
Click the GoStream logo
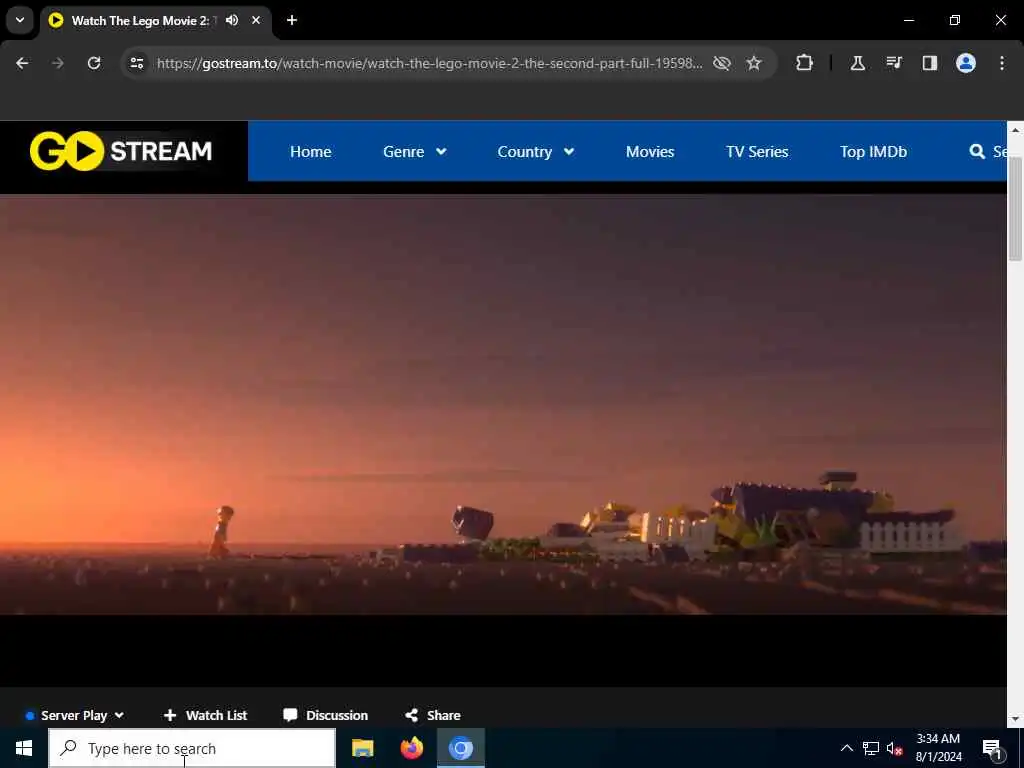click(x=121, y=151)
